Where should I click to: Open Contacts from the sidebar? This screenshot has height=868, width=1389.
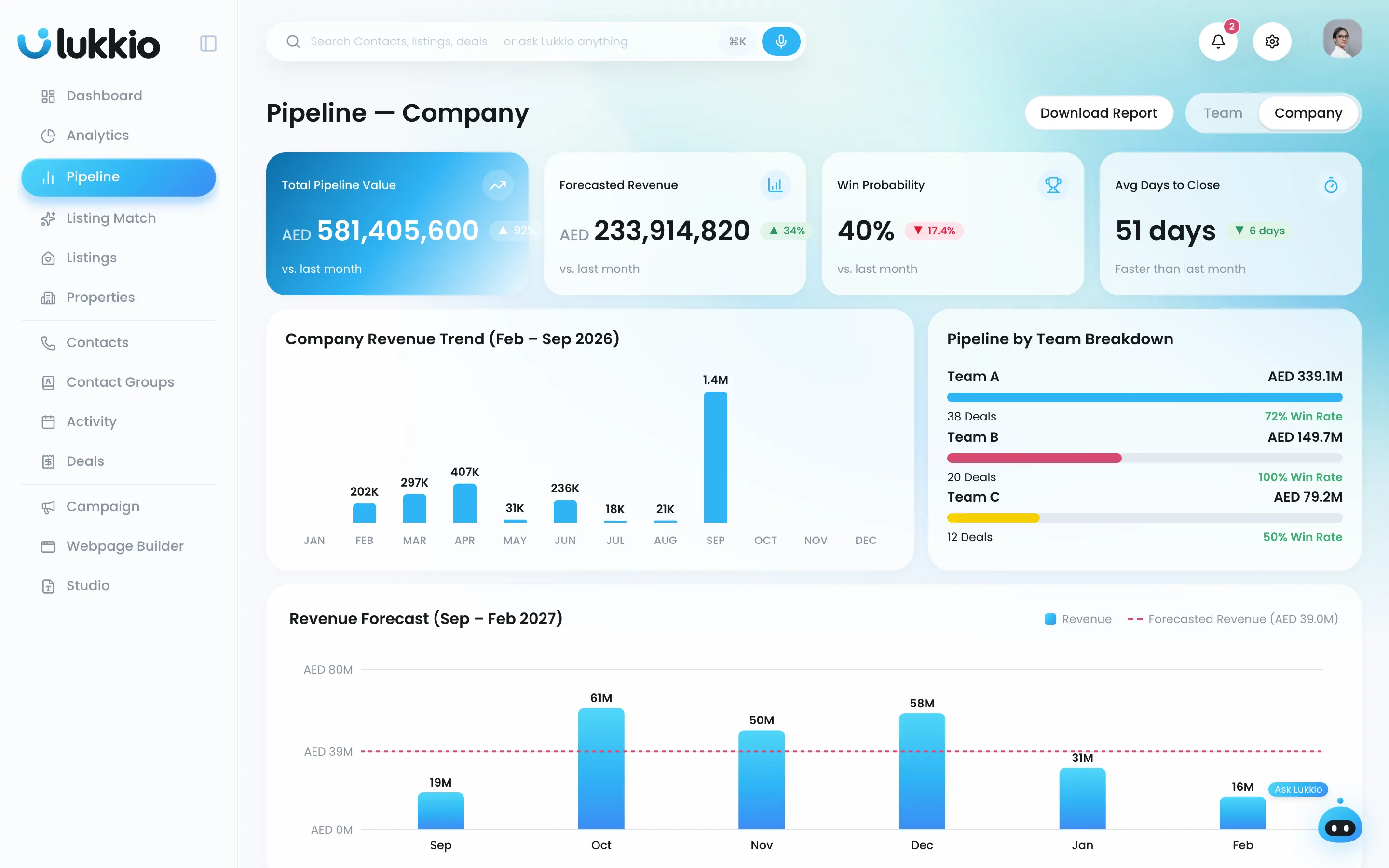118,343
